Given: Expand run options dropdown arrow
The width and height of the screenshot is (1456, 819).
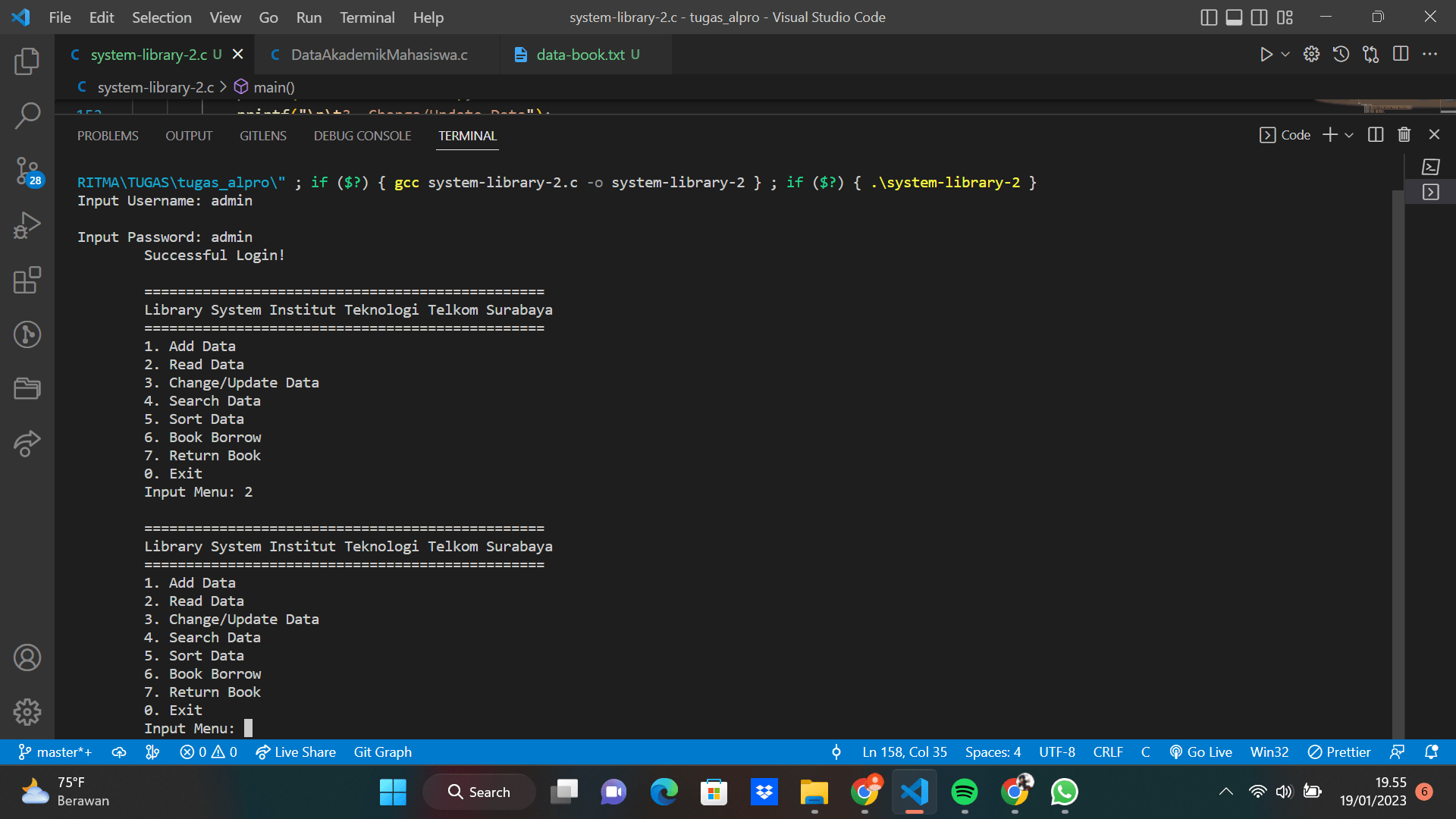Looking at the screenshot, I should point(1285,55).
